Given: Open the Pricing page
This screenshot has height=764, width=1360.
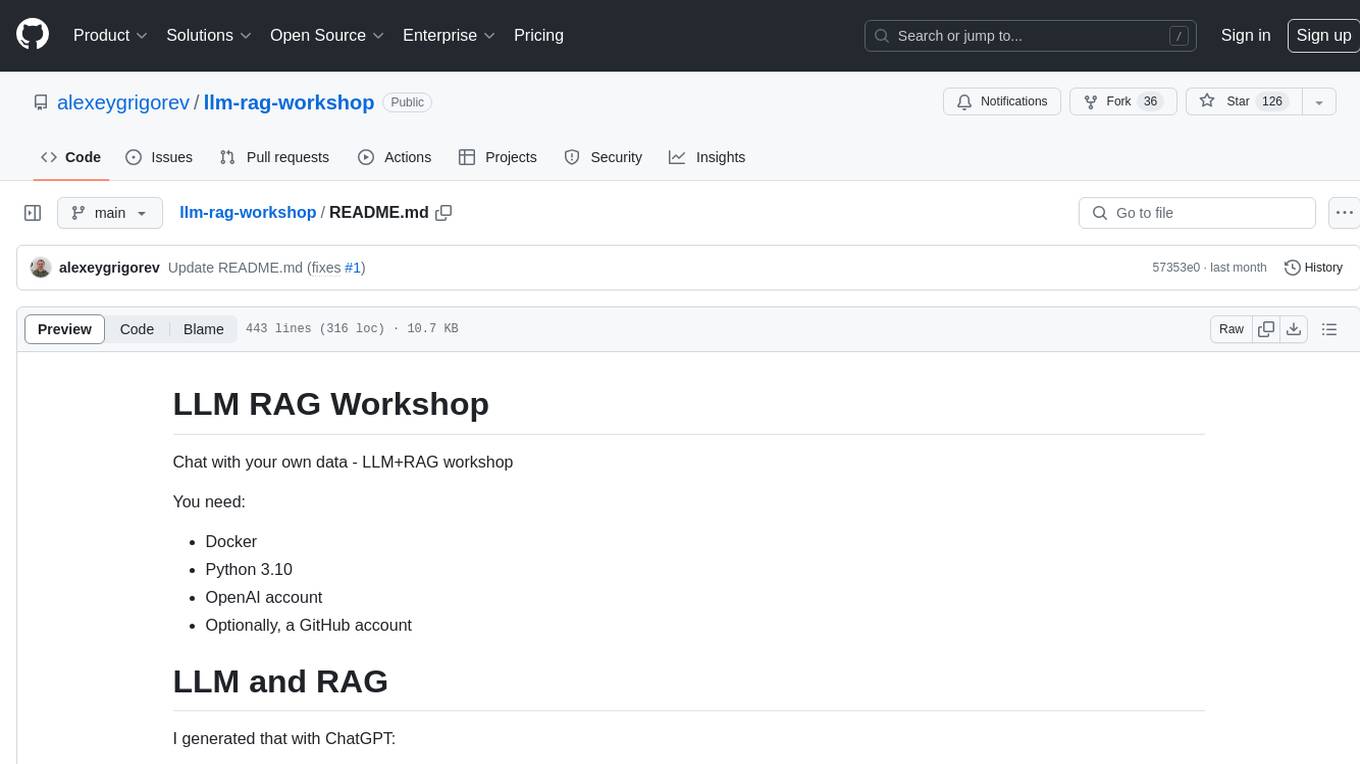Looking at the screenshot, I should click(539, 35).
